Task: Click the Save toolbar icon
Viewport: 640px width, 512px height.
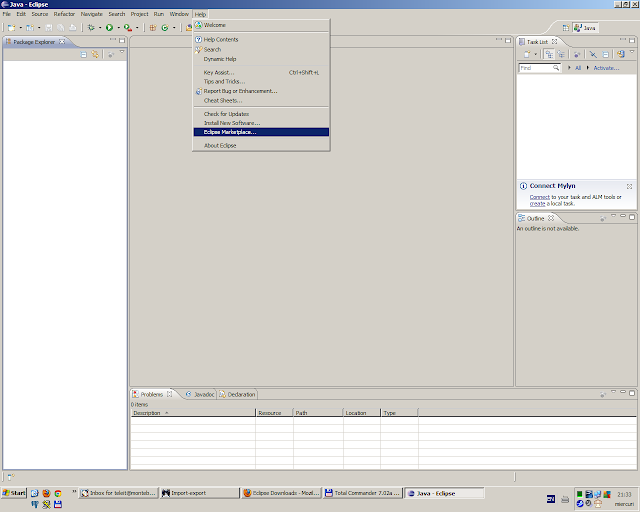Action: (49, 28)
